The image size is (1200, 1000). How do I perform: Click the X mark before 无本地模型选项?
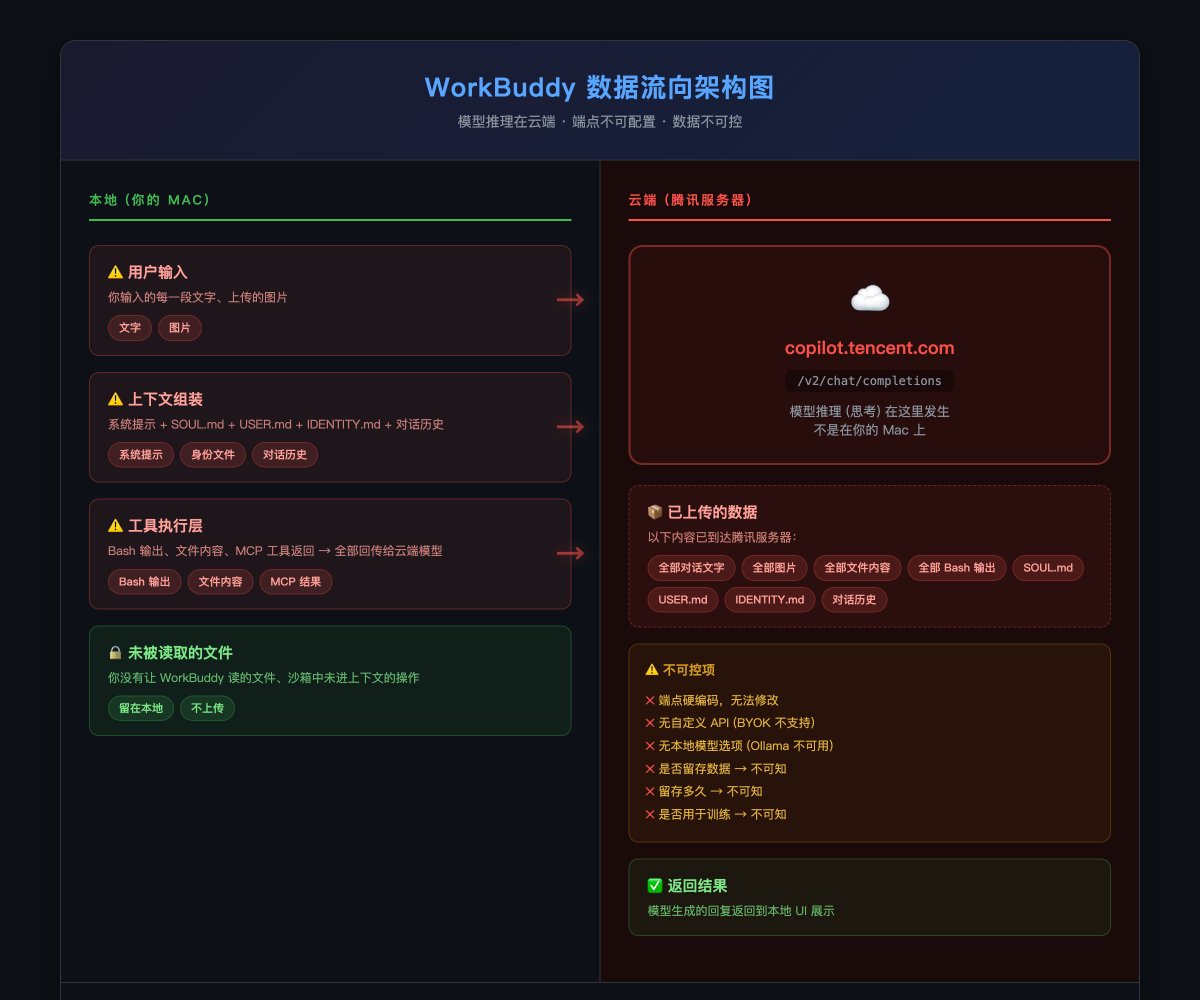[650, 746]
